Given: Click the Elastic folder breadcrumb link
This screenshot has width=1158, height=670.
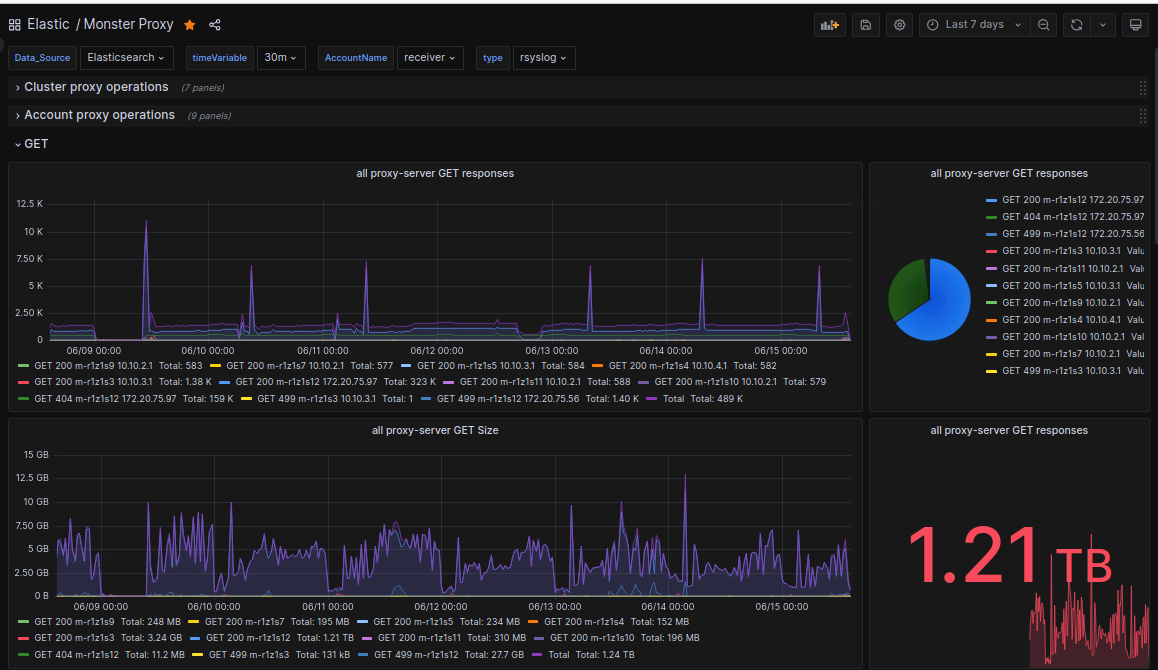Looking at the screenshot, I should click(48, 24).
